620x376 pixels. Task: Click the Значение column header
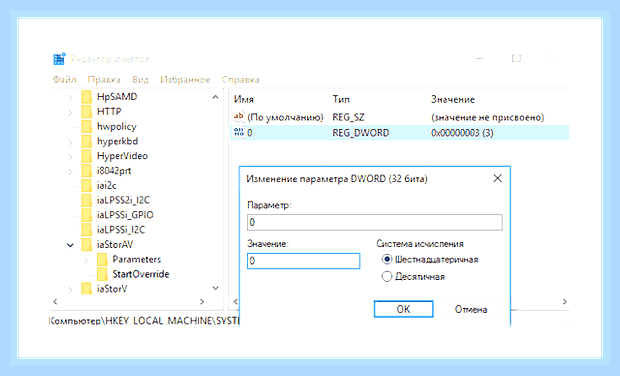452,99
